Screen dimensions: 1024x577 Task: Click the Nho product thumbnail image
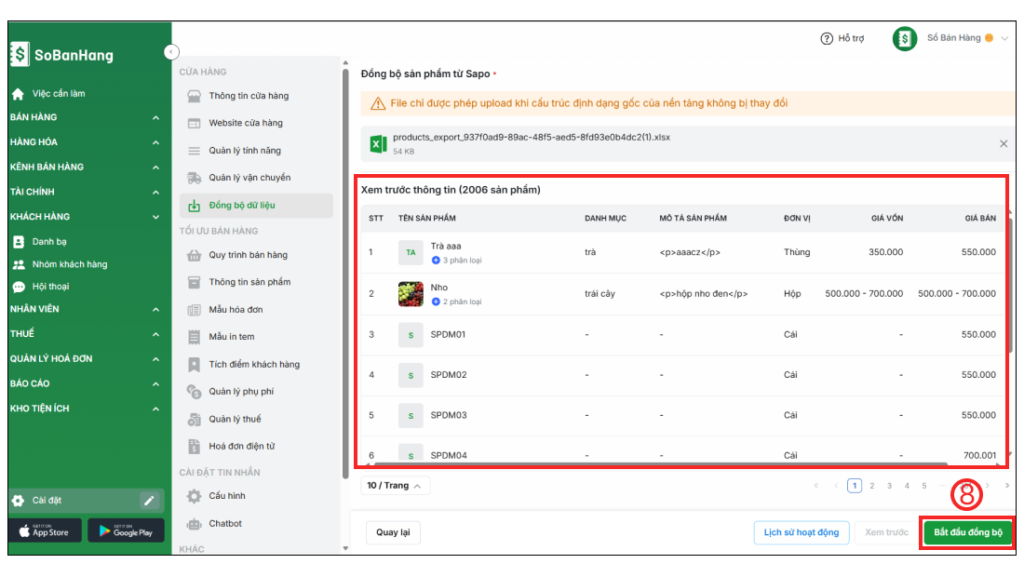(x=409, y=294)
